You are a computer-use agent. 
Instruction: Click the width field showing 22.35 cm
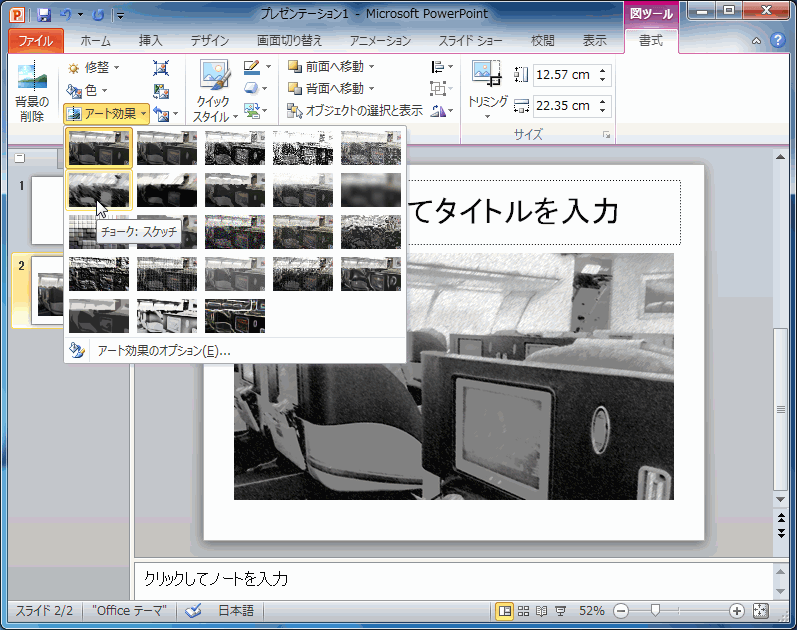[x=564, y=106]
